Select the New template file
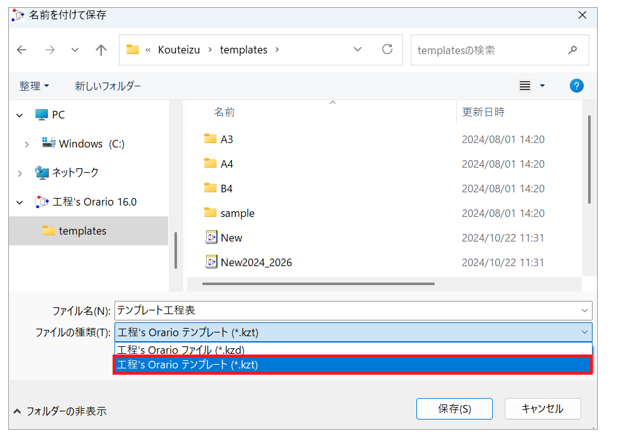The width and height of the screenshot is (618, 444). pyautogui.click(x=231, y=238)
